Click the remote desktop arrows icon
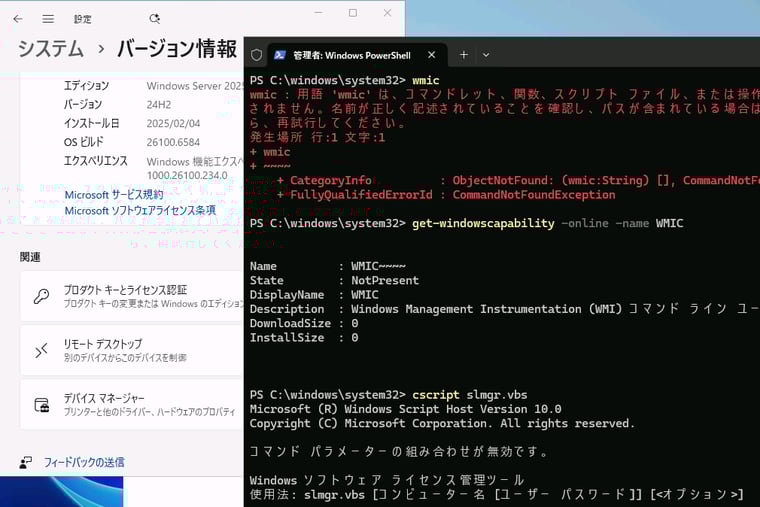Viewport: 760px width, 507px height. [41, 350]
